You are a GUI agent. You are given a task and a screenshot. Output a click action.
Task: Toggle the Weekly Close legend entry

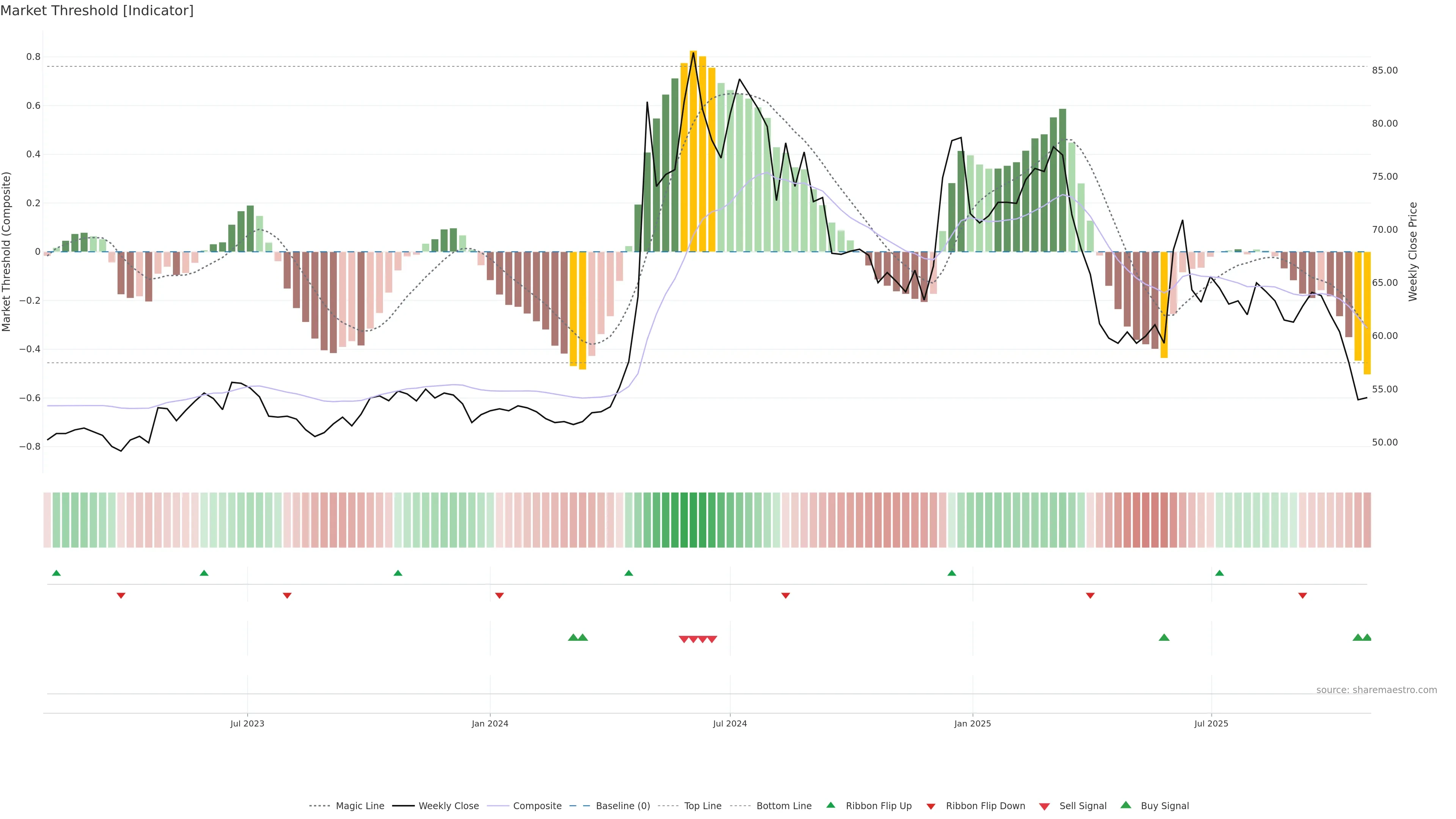448,806
